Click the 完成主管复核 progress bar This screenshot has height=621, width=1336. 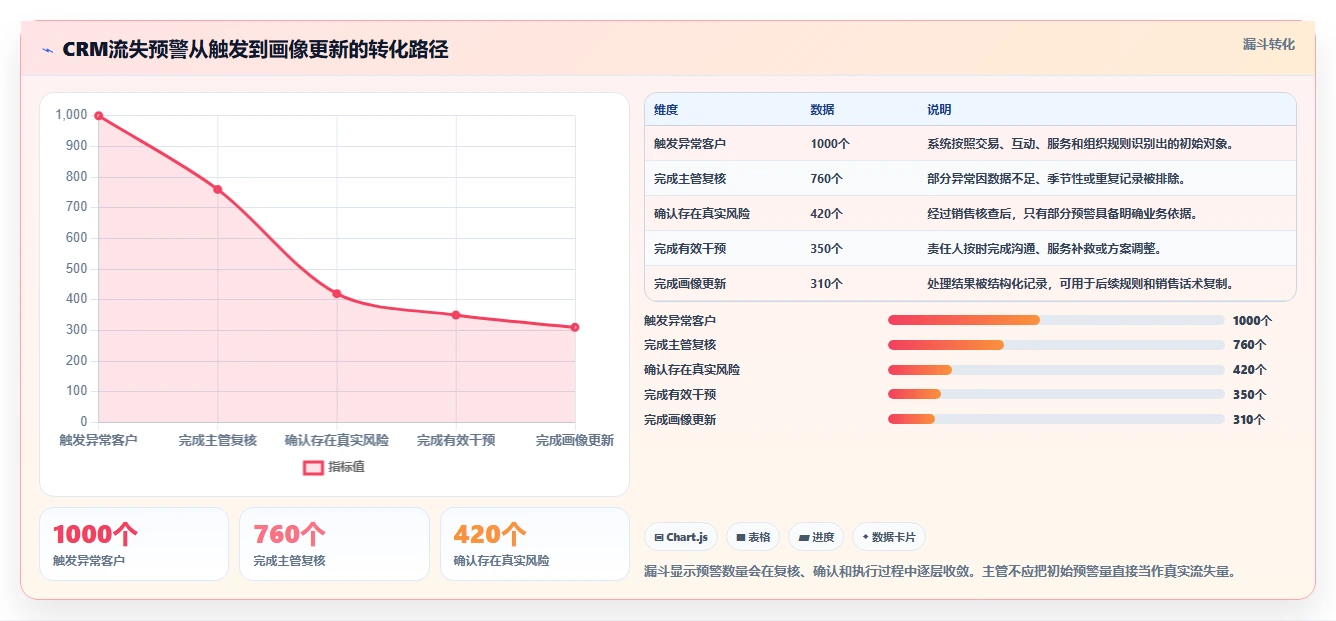pos(1056,345)
